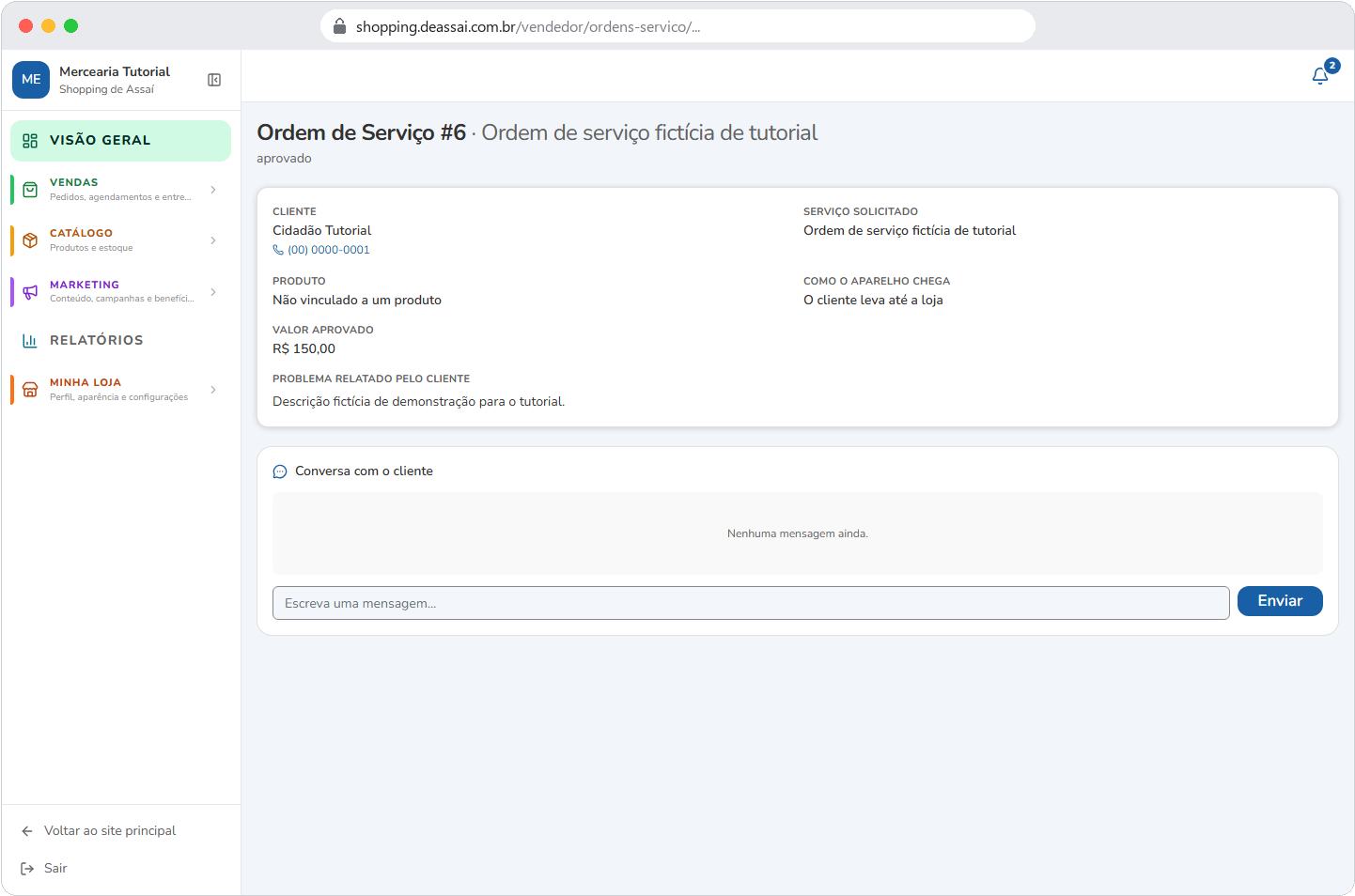
Task: Open the Visão Geral menu item
Action: [120, 141]
